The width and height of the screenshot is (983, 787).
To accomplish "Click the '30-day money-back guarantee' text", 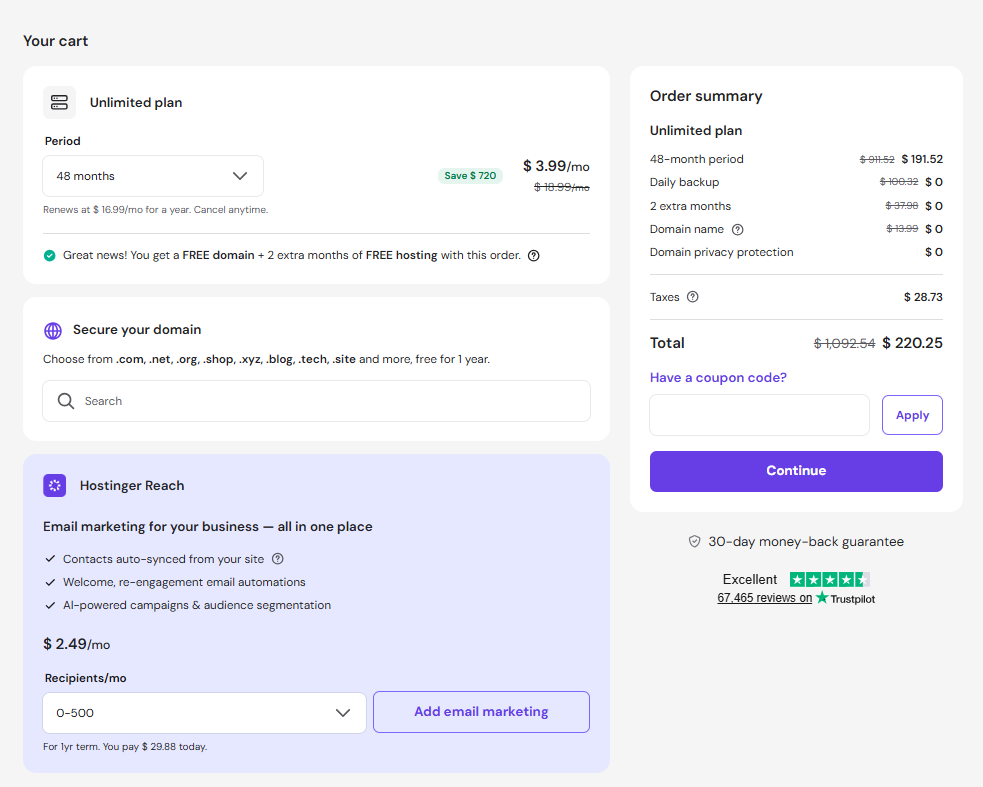I will tap(806, 542).
